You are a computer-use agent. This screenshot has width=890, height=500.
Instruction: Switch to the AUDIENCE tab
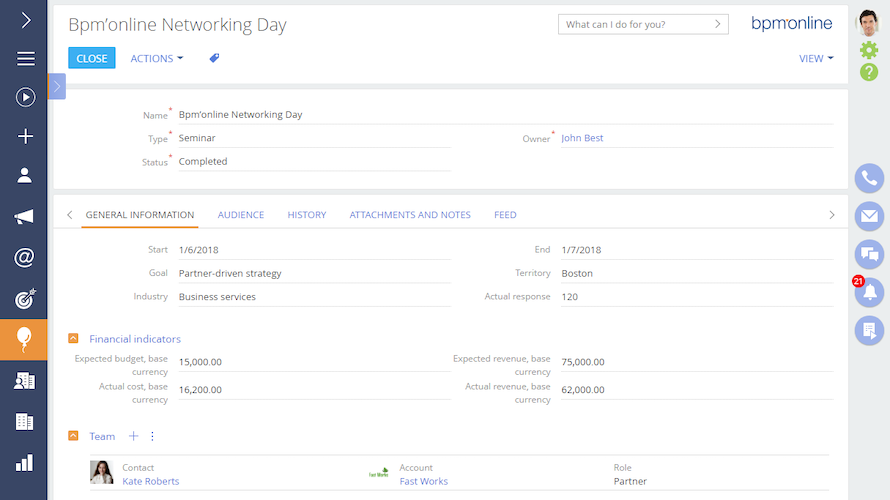point(241,215)
